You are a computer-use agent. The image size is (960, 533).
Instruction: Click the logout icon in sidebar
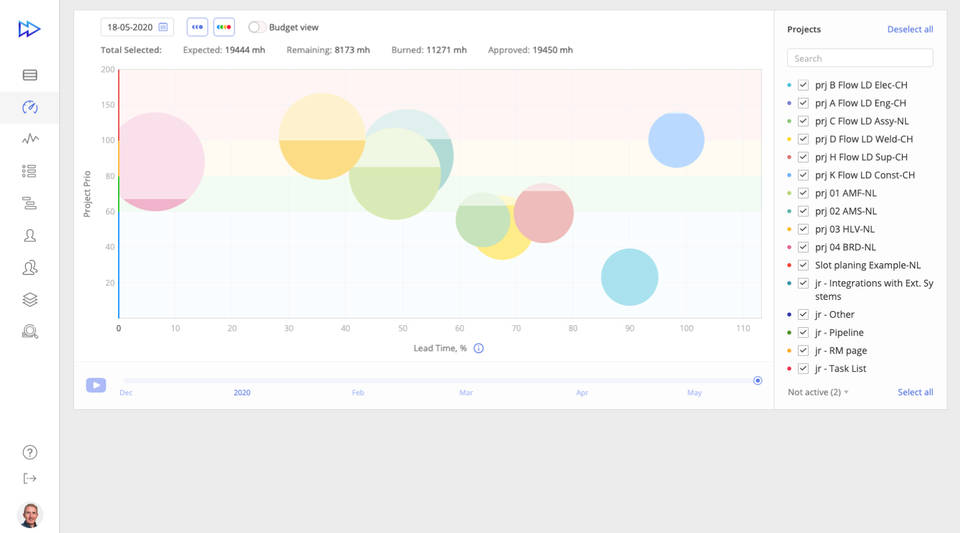[x=29, y=479]
